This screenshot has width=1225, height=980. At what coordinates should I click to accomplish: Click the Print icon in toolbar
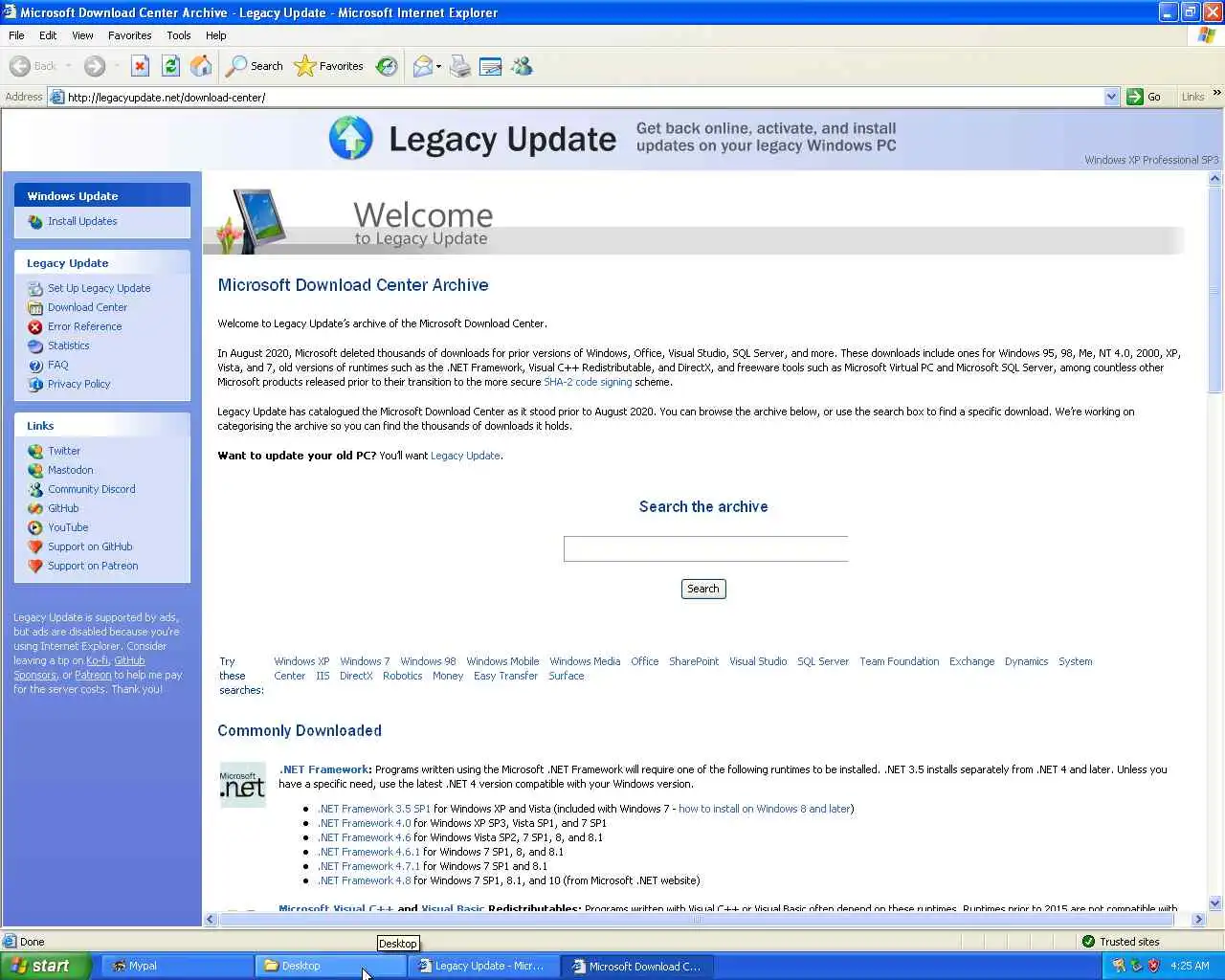pos(460,66)
